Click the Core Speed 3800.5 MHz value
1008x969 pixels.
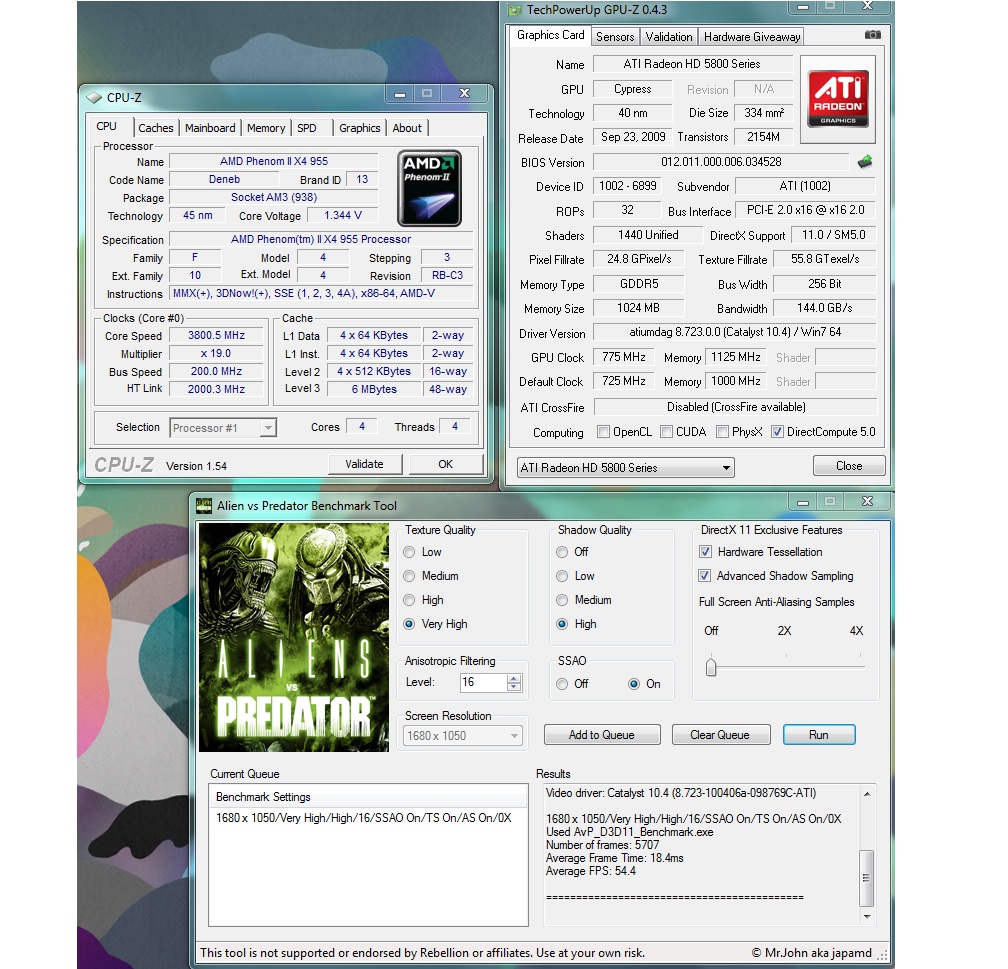tap(216, 336)
